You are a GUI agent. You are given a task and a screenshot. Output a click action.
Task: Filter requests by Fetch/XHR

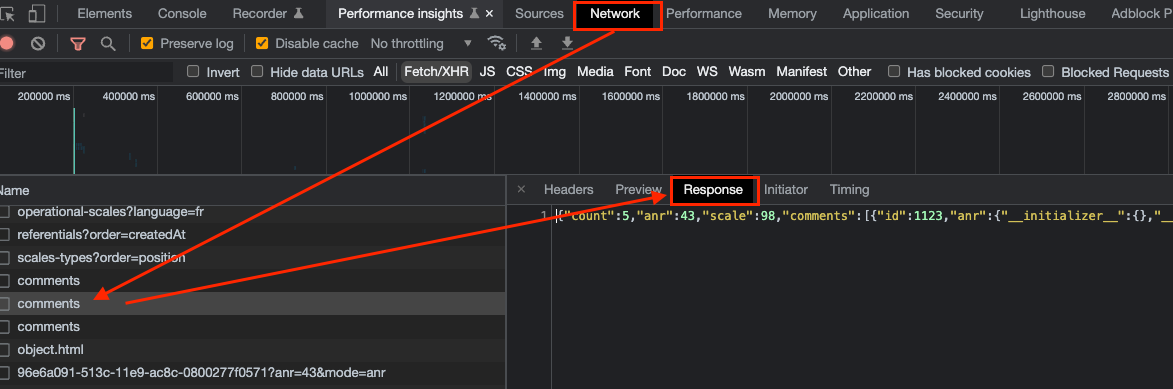pyautogui.click(x=436, y=72)
